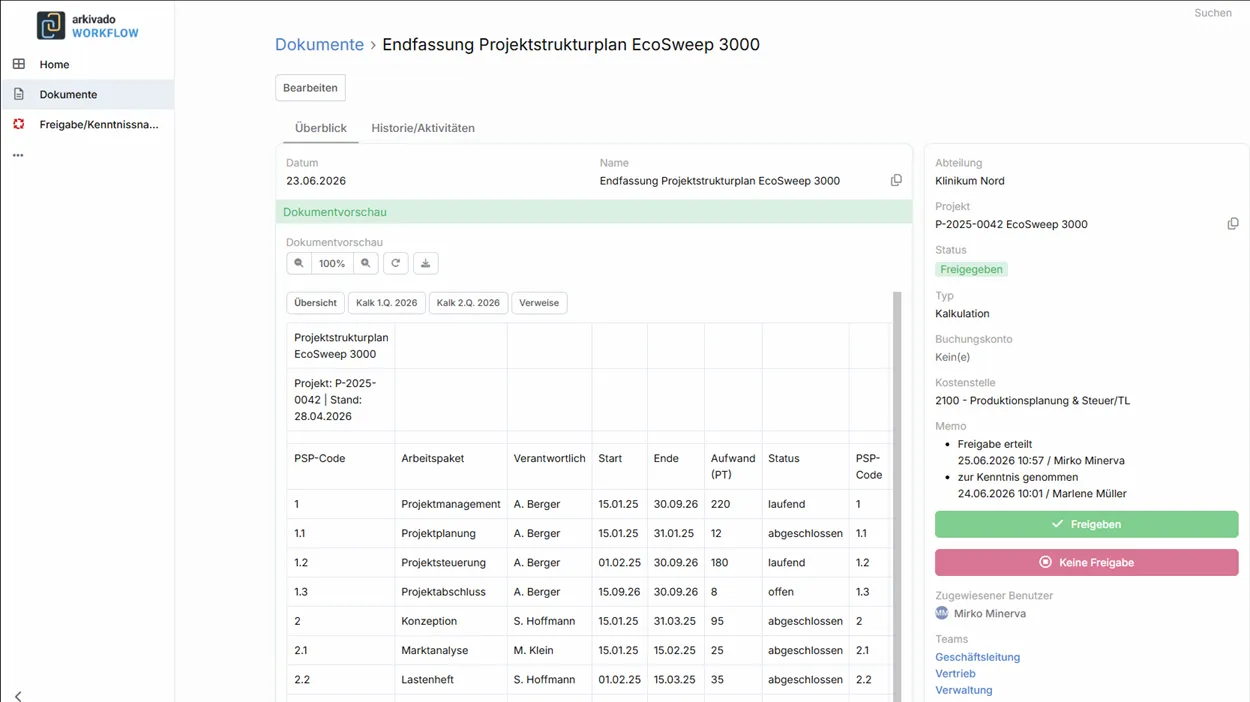Screen dimensions: 1250x702
Task: Click the 100% zoom level field
Action: pyautogui.click(x=332, y=263)
